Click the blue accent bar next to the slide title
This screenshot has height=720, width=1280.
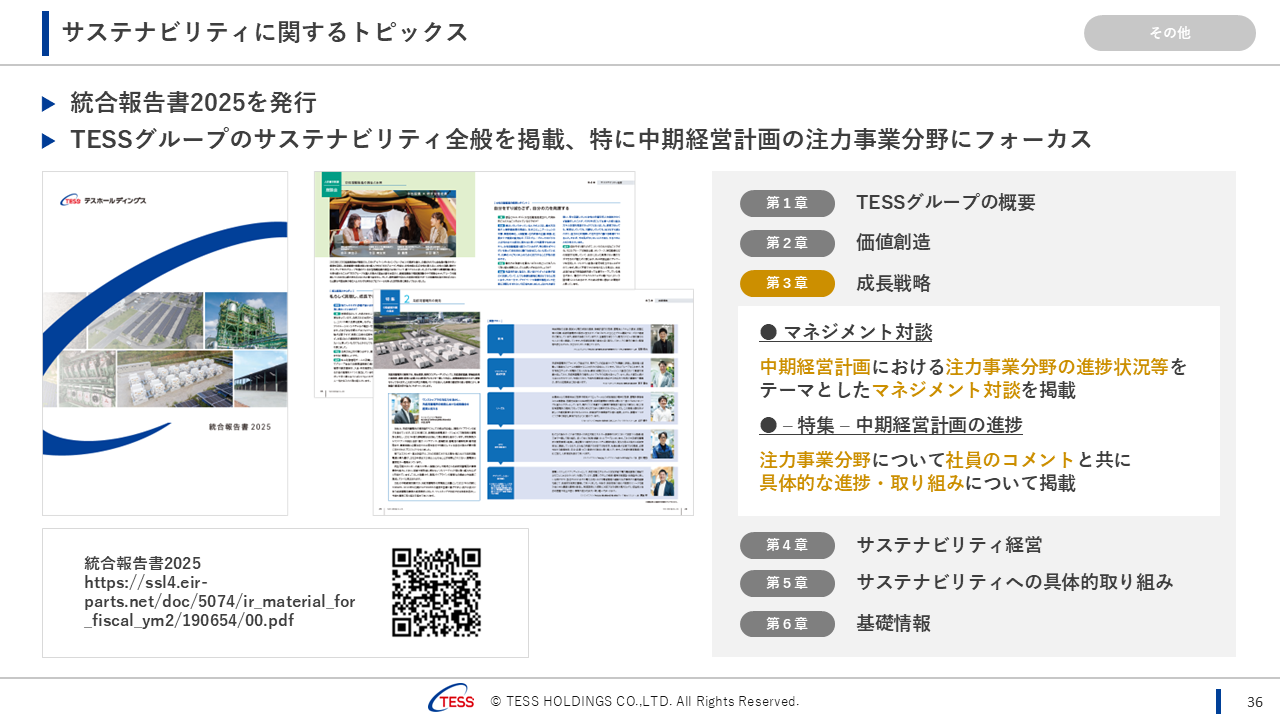click(43, 32)
